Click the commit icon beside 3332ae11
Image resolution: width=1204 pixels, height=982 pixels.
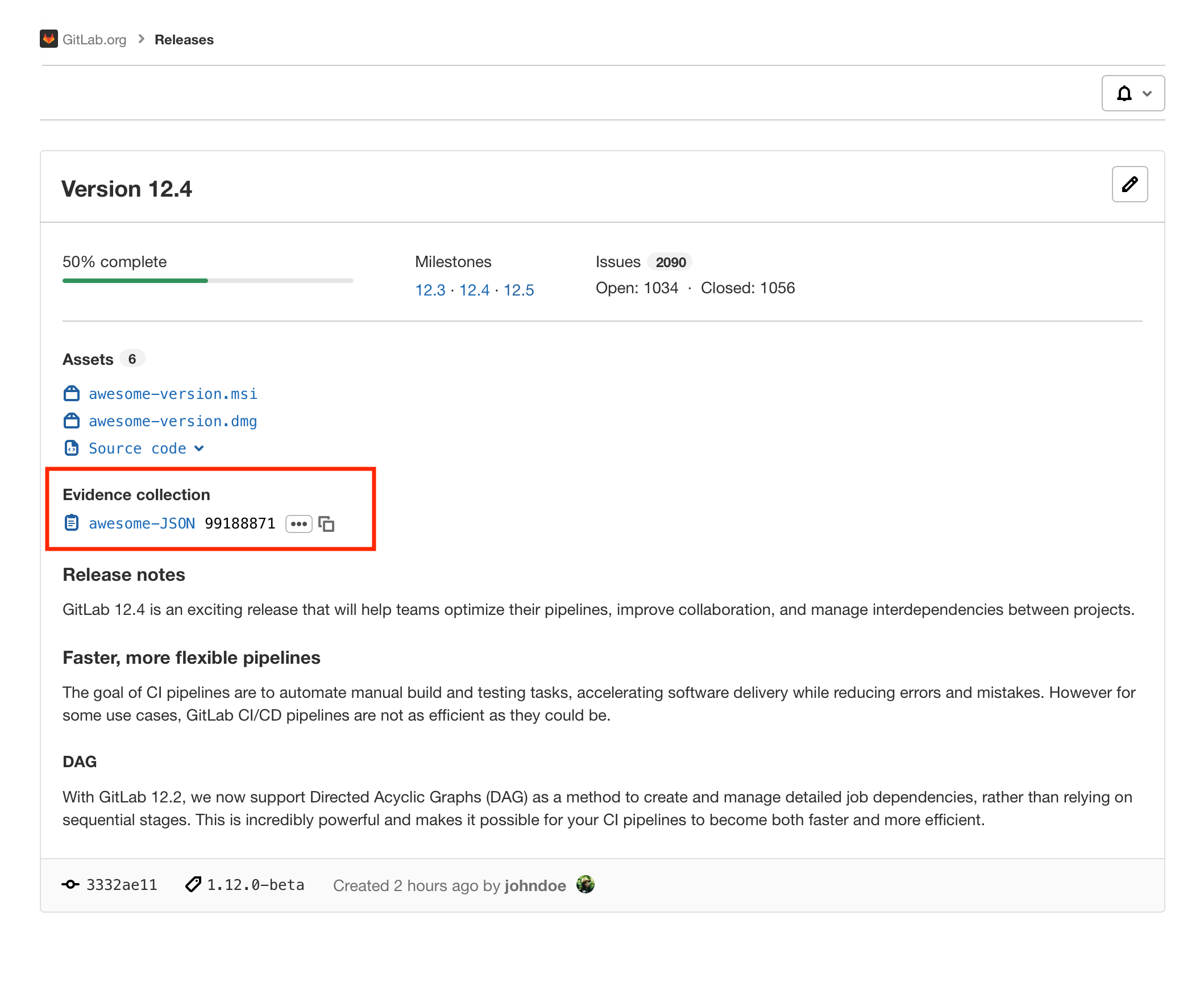pos(69,884)
